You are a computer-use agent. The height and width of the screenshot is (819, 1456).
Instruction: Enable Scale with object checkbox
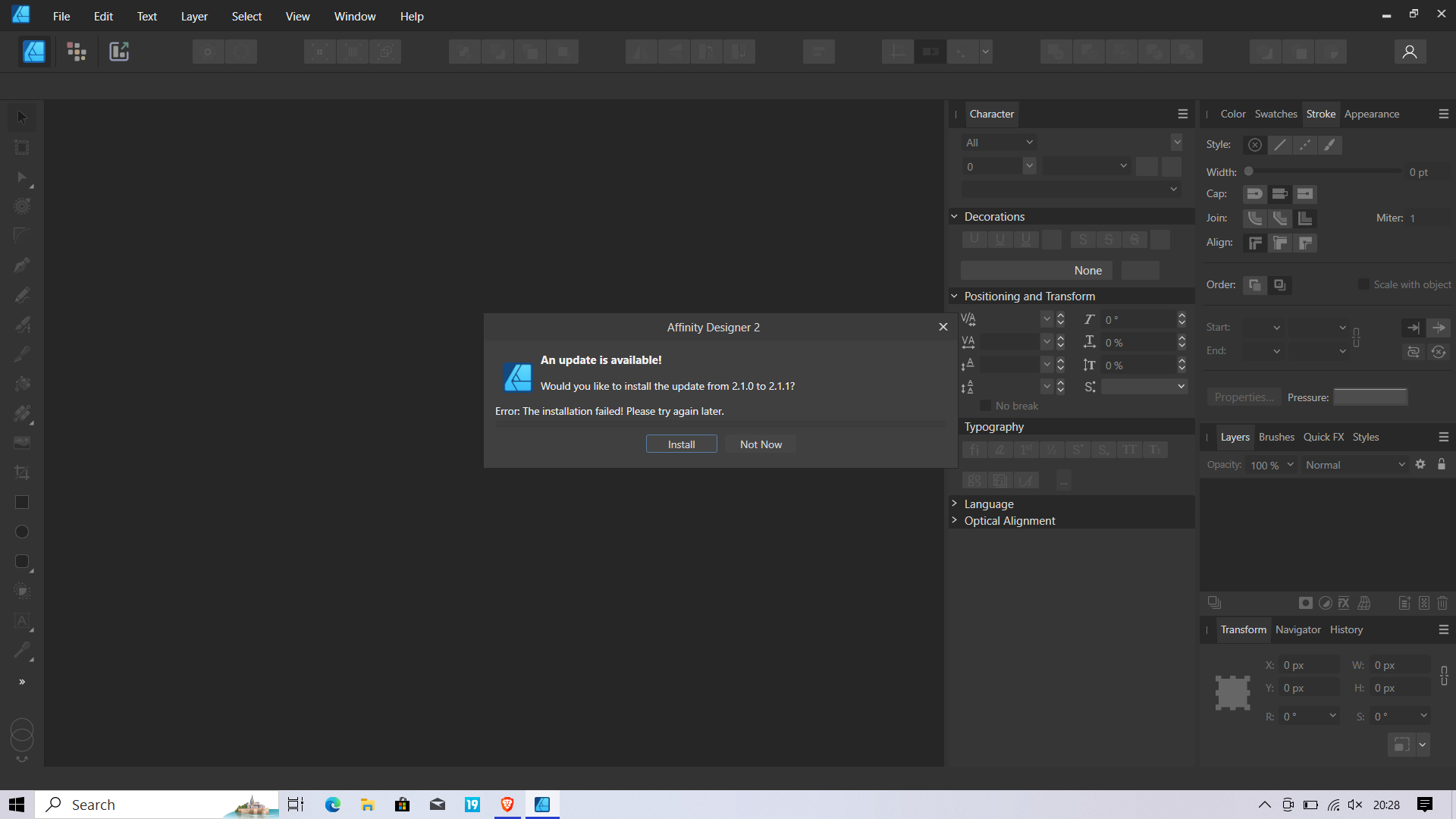click(x=1363, y=284)
